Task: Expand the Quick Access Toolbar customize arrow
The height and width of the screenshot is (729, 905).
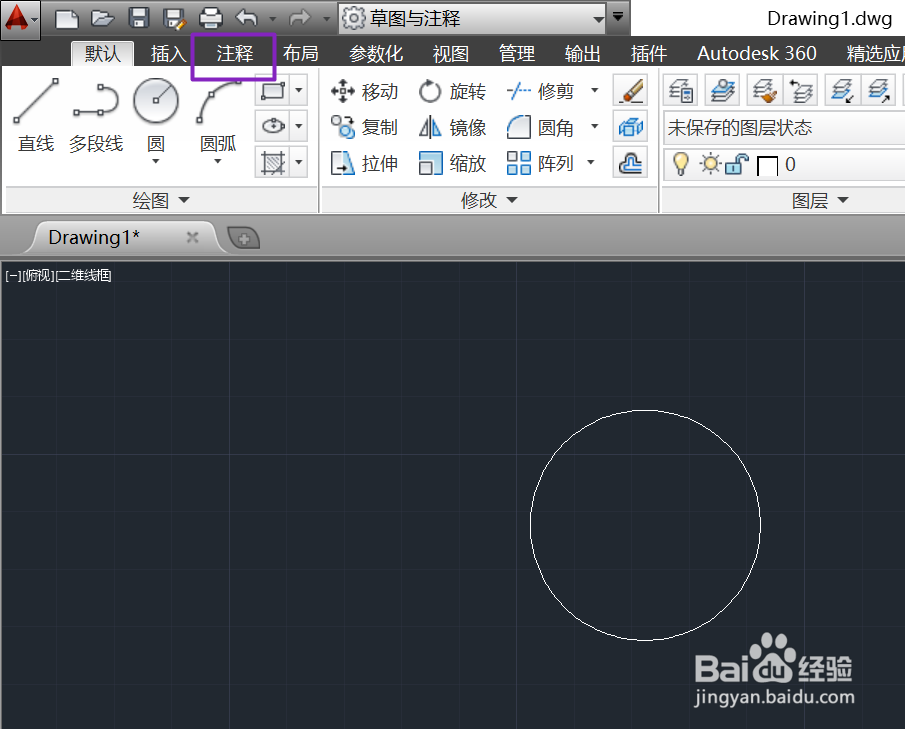Action: [618, 17]
